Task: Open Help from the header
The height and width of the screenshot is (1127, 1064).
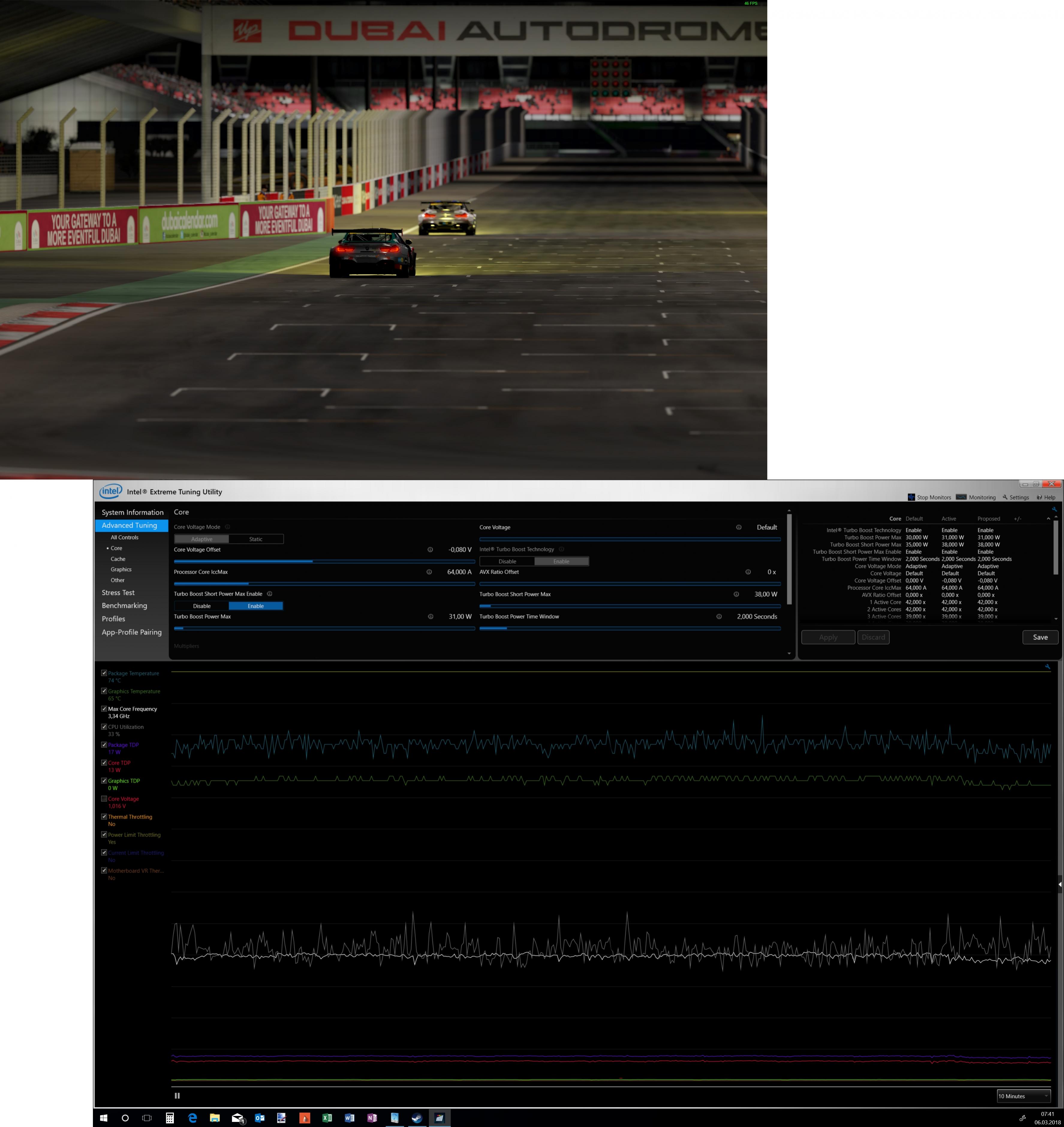Action: [x=1046, y=497]
